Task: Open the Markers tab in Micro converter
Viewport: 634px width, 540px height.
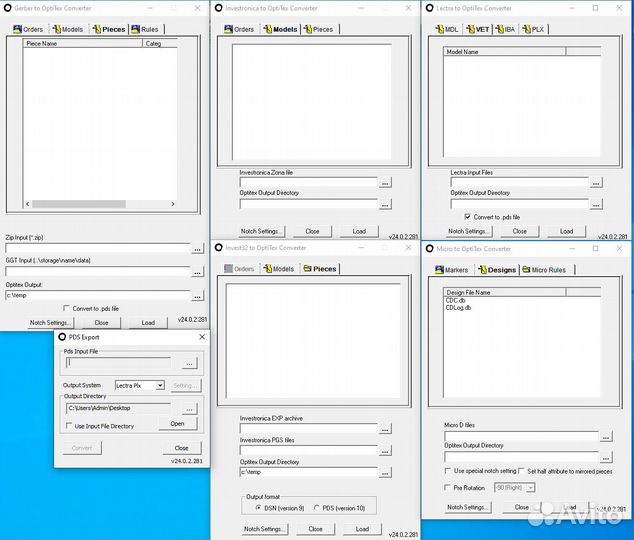Action: pyautogui.click(x=451, y=270)
